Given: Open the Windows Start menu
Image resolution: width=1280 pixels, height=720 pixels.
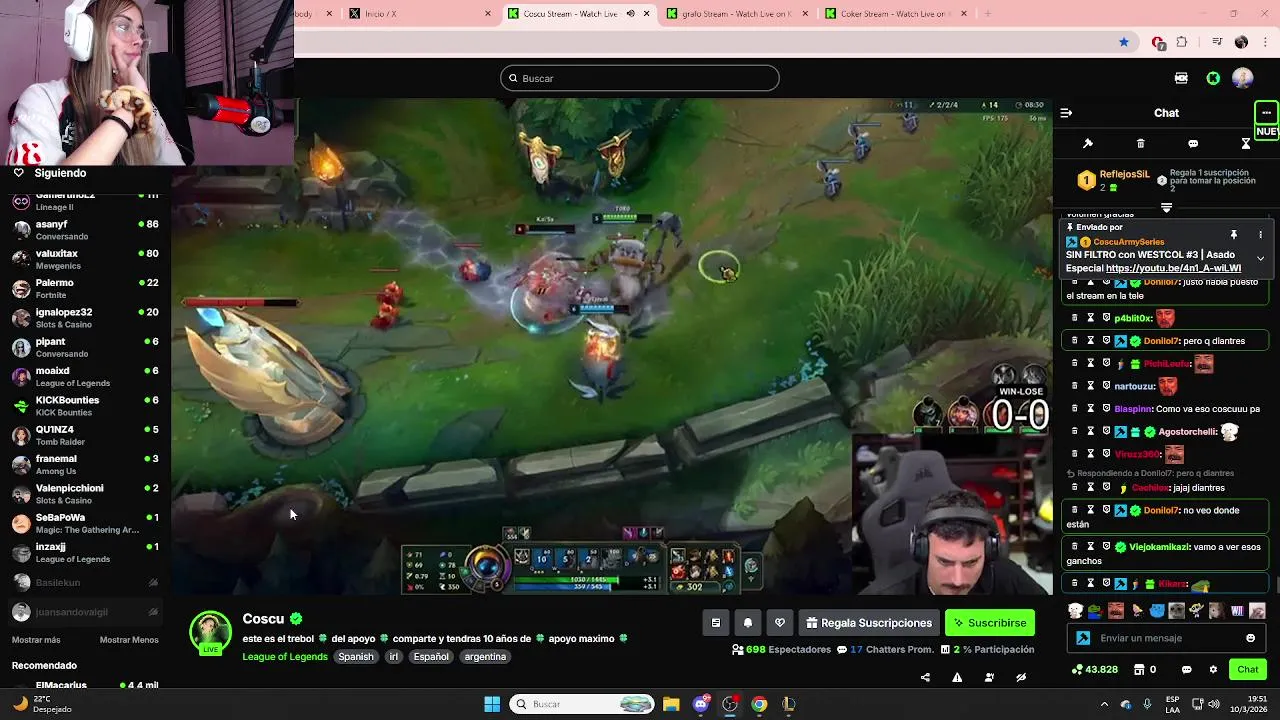Looking at the screenshot, I should [x=492, y=704].
